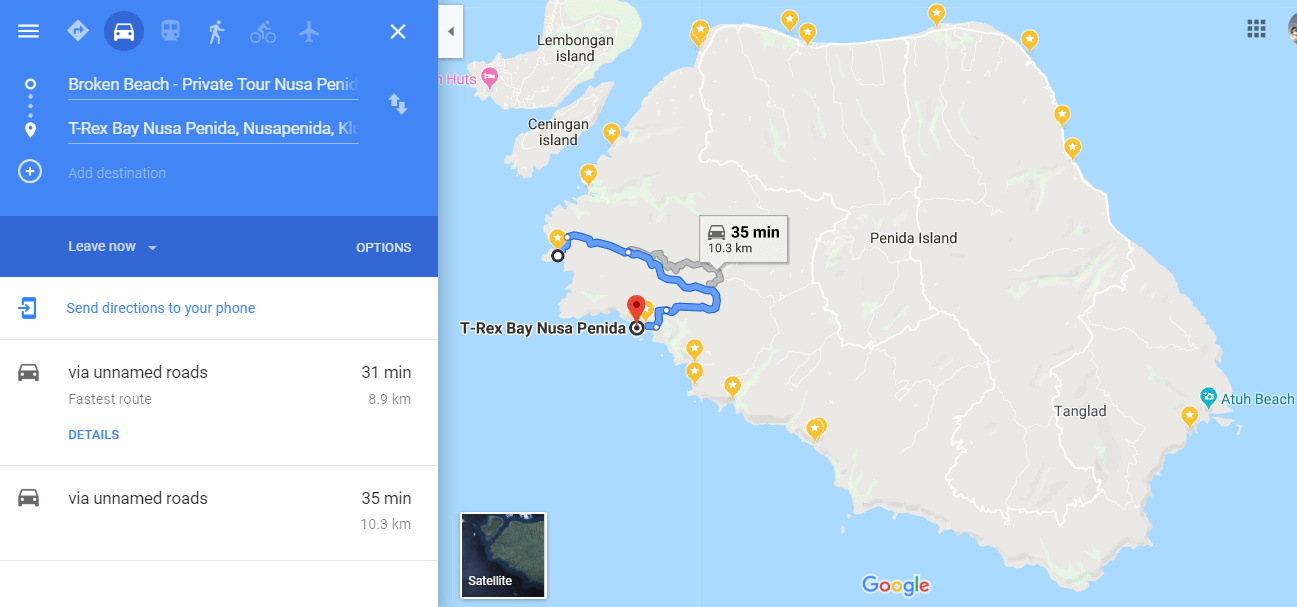View DETAILS of fastest route
The image size is (1297, 607).
[x=94, y=435]
